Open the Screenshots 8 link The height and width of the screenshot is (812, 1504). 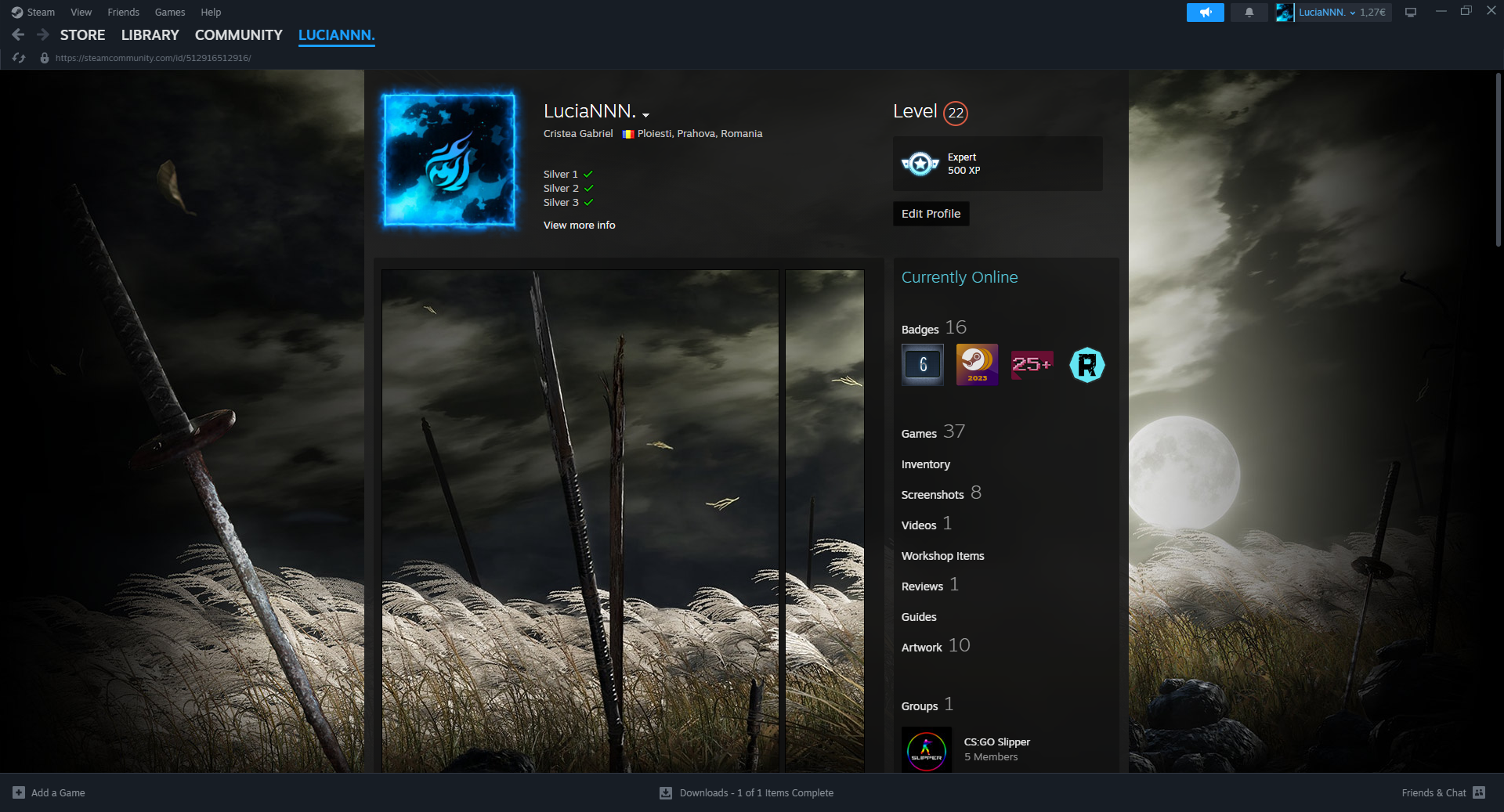point(942,493)
